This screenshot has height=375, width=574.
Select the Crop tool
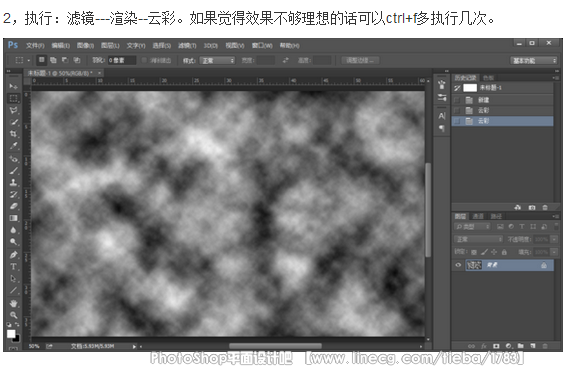click(x=13, y=134)
